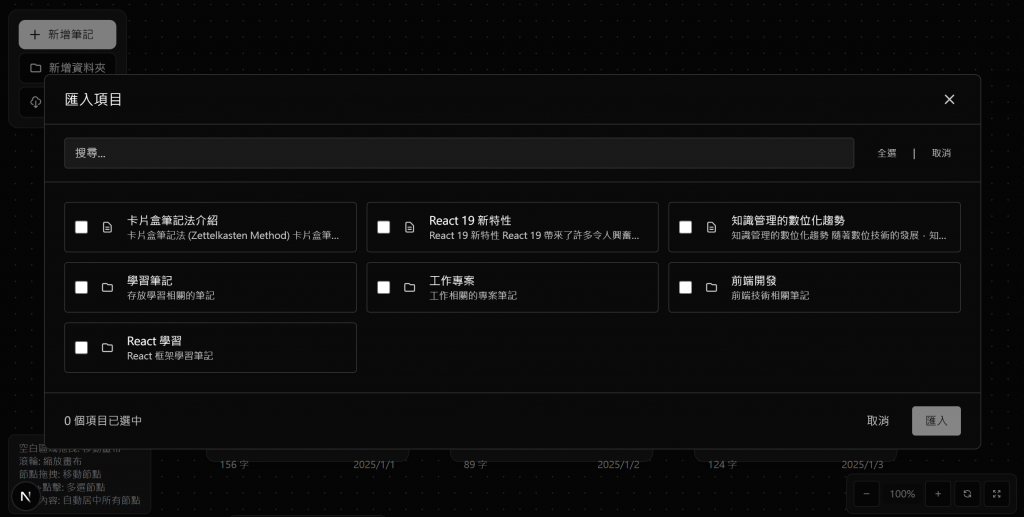Deselect all with 取消 near search bar

[941, 153]
